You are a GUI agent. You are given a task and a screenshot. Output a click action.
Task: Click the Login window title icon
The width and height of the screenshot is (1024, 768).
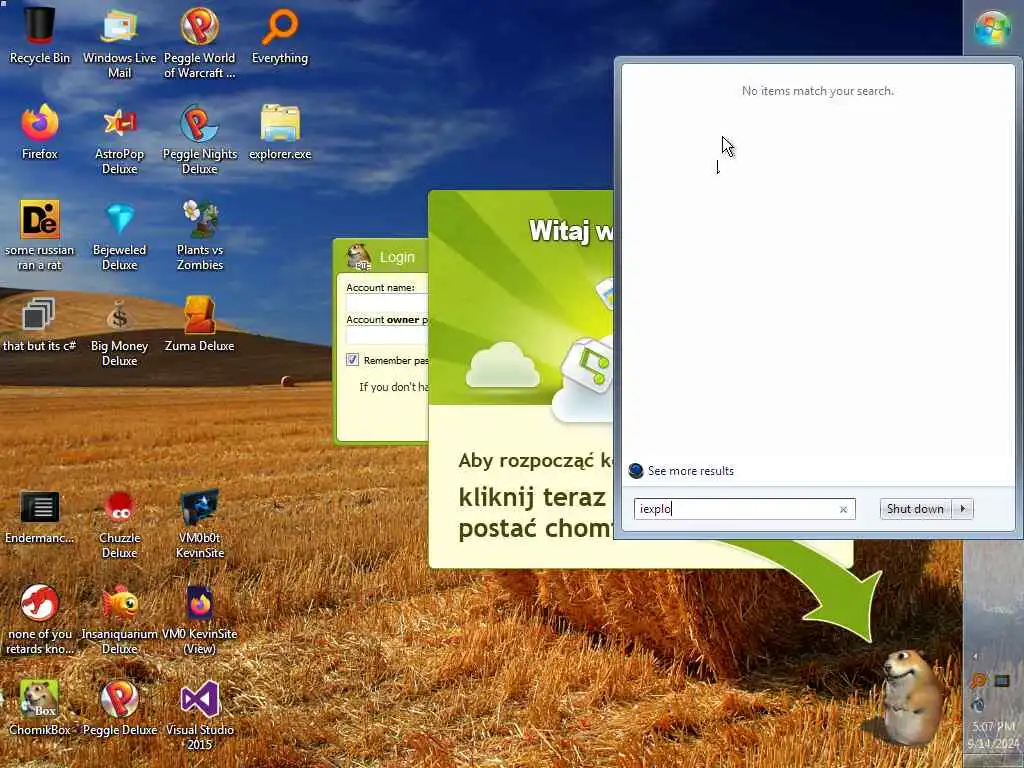[x=359, y=257]
